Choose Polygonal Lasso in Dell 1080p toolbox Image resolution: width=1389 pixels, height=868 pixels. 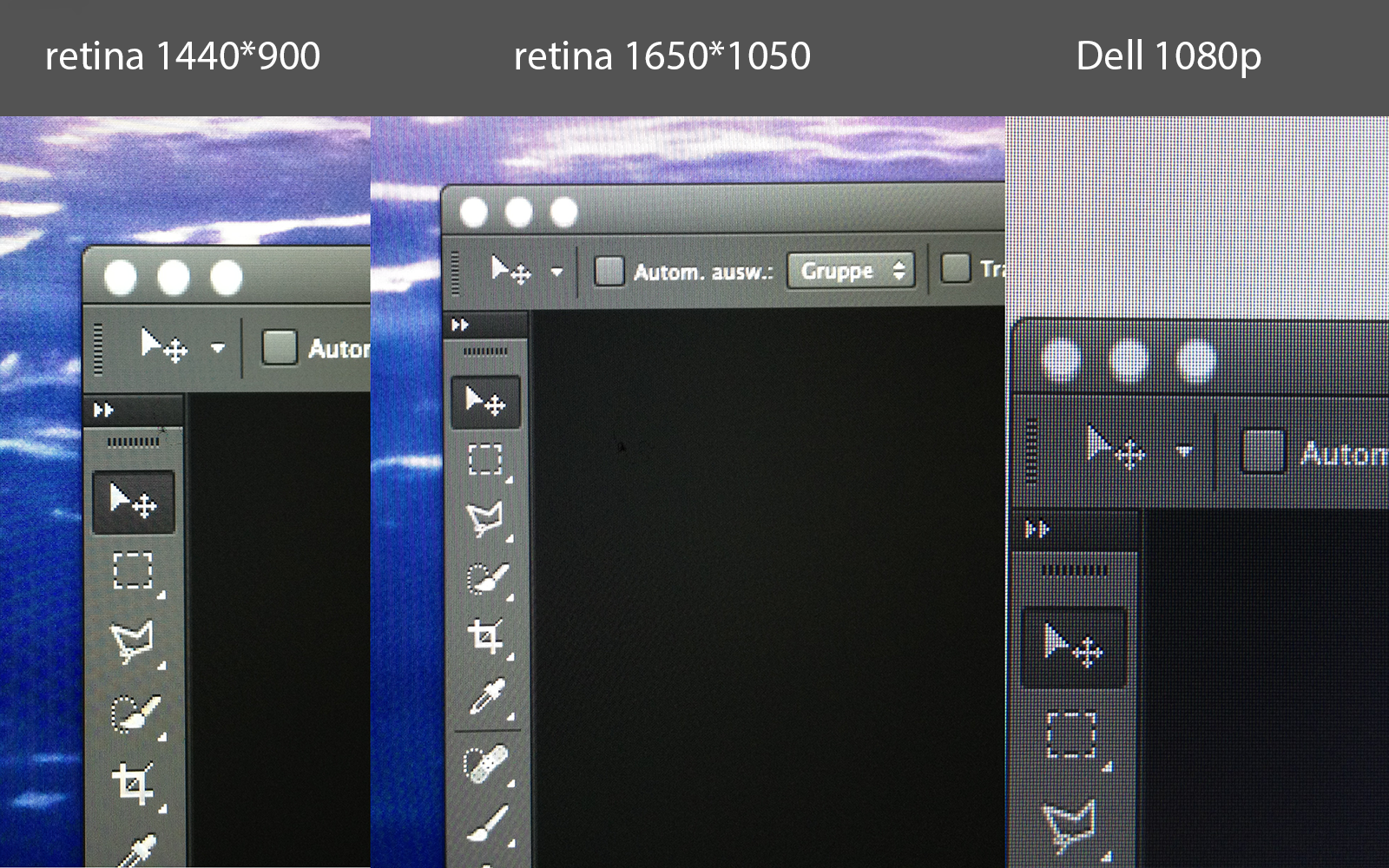(x=1071, y=825)
